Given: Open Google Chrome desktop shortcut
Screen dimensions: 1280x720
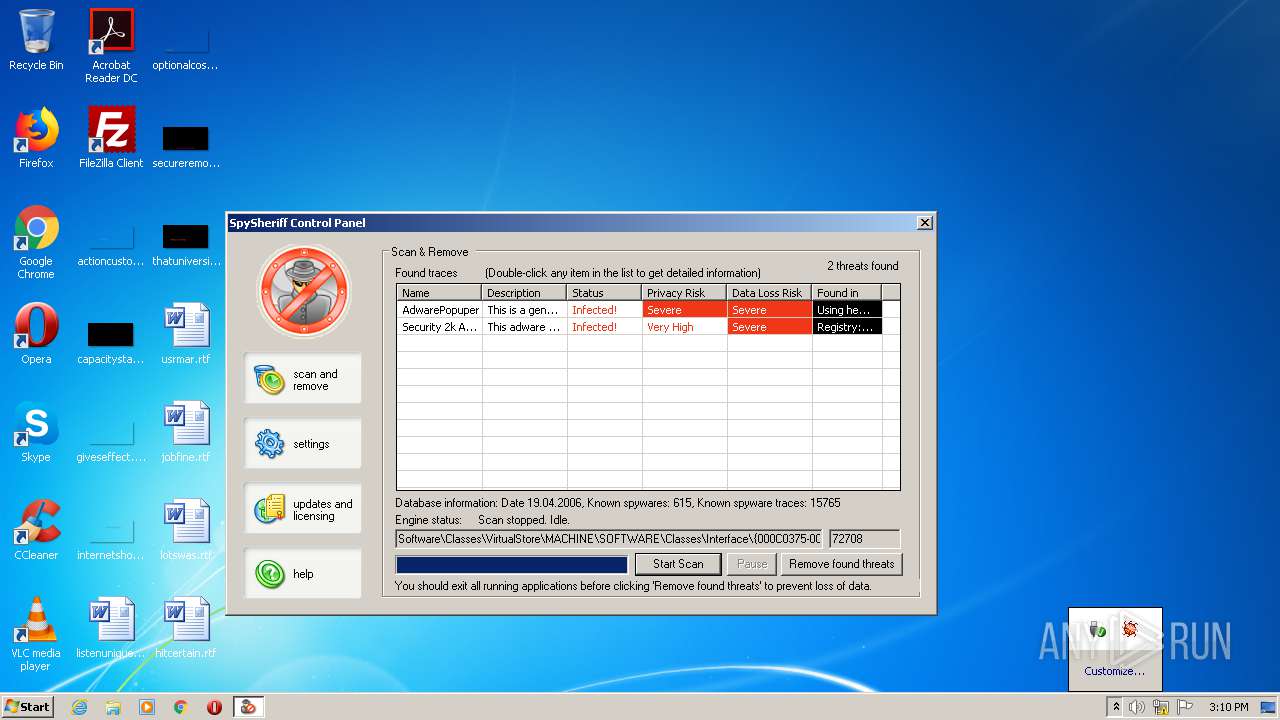Looking at the screenshot, I should click(x=36, y=242).
